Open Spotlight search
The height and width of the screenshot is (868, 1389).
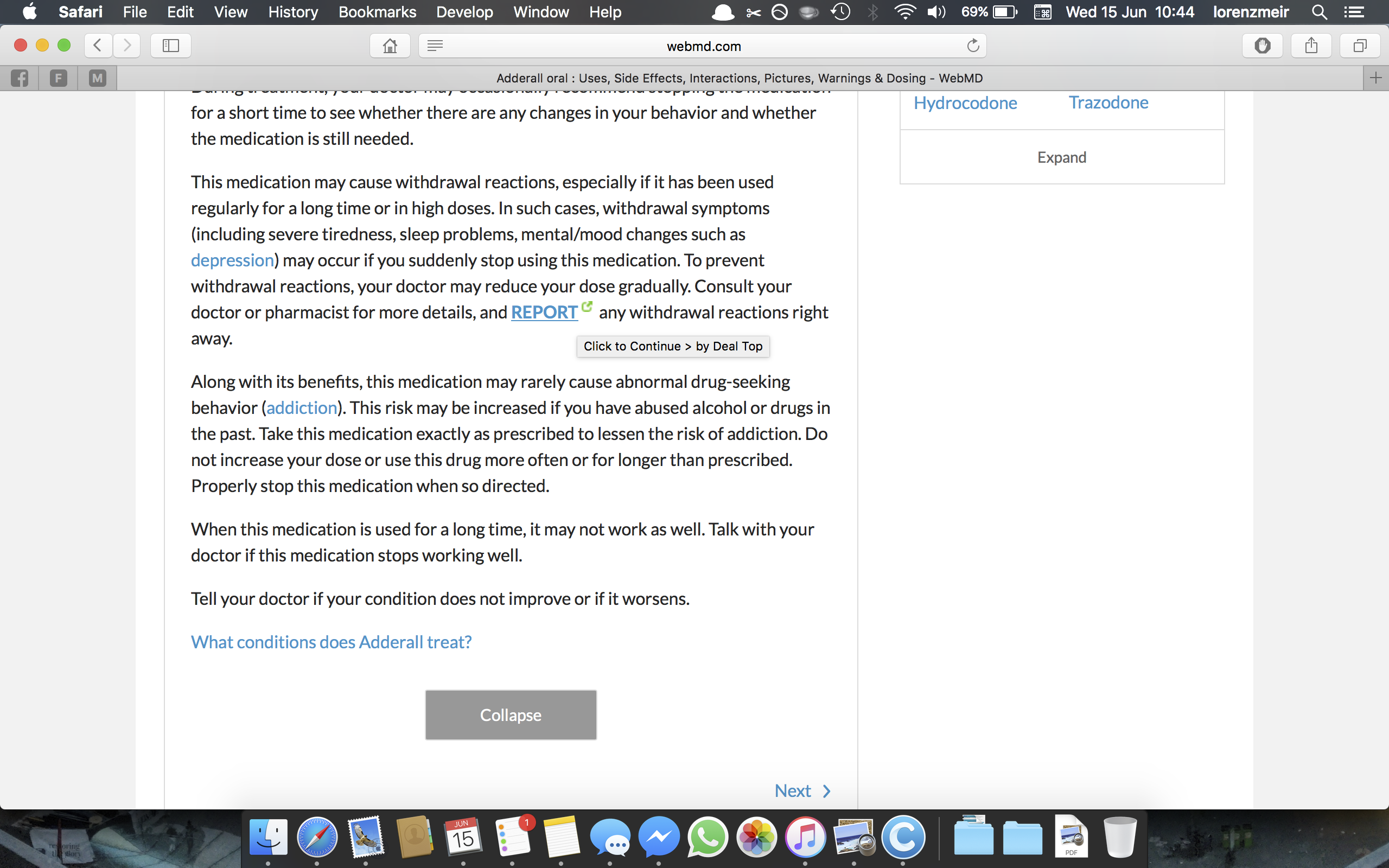pyautogui.click(x=1320, y=12)
